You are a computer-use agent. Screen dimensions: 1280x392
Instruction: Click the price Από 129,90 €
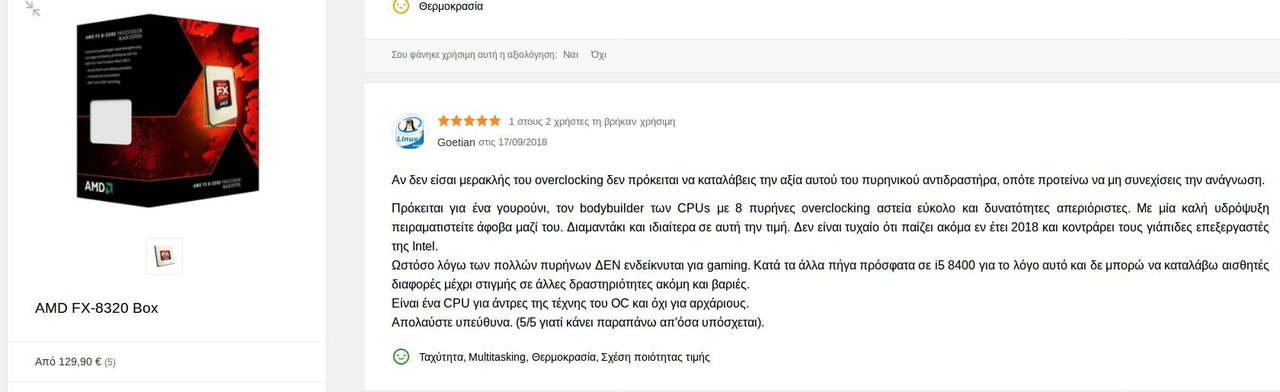tap(68, 362)
